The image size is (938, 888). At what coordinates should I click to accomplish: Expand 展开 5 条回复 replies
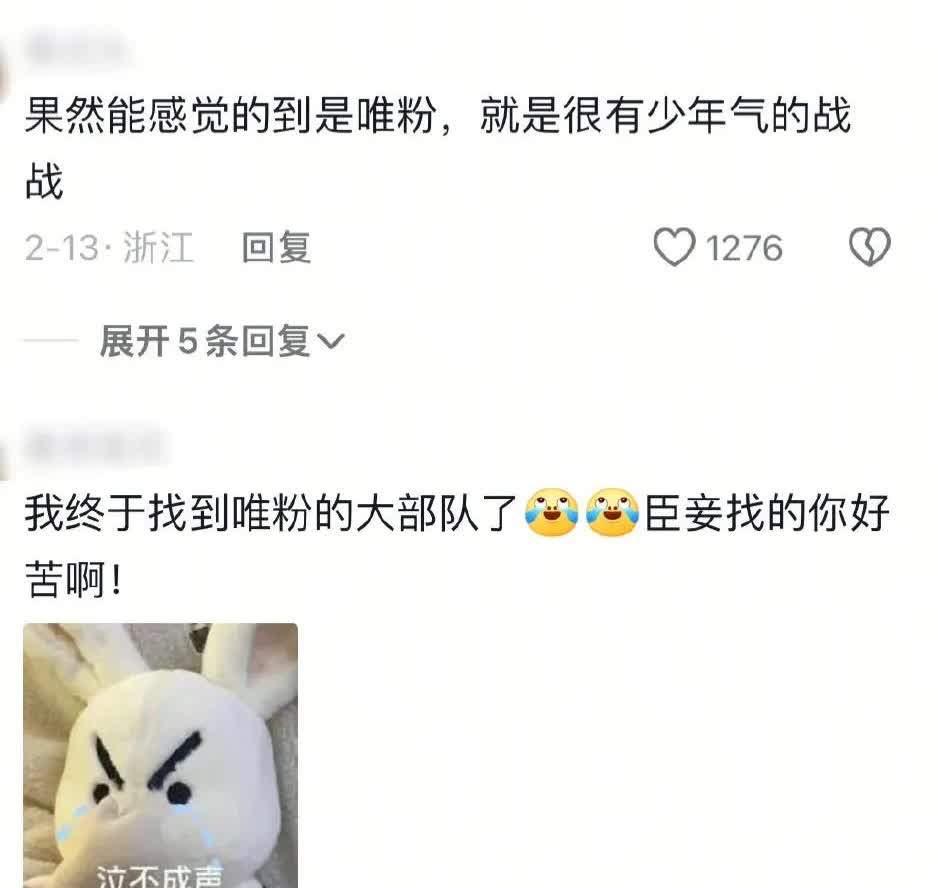[x=222, y=341]
